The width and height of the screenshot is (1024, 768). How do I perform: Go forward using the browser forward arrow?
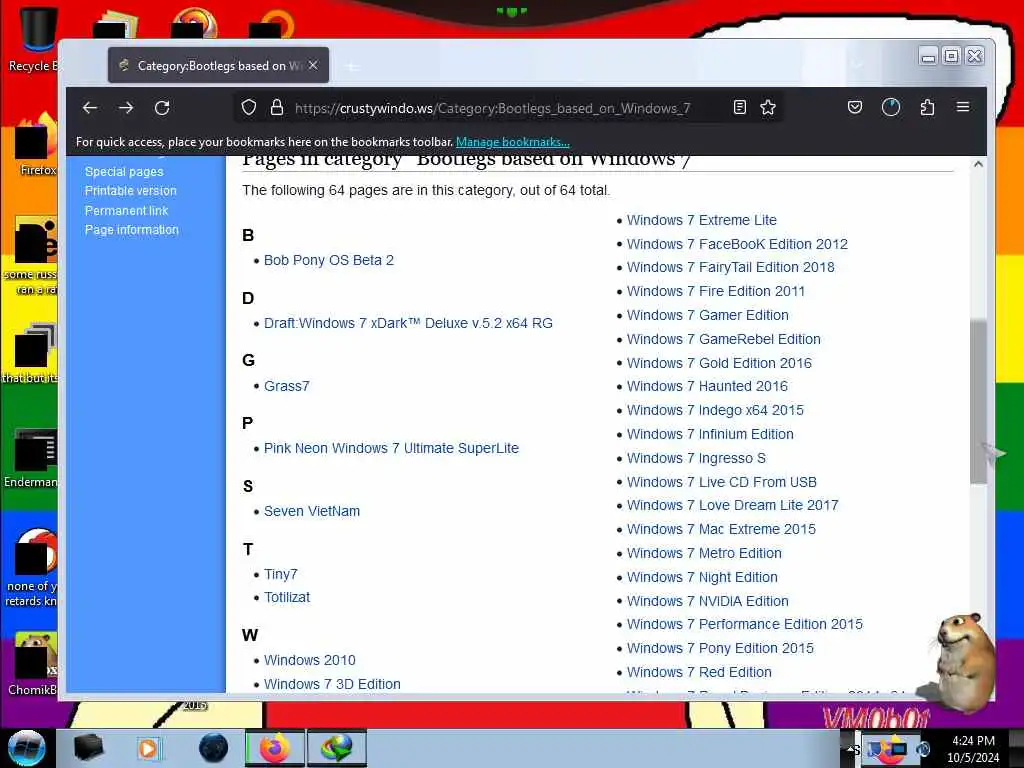tap(126, 108)
